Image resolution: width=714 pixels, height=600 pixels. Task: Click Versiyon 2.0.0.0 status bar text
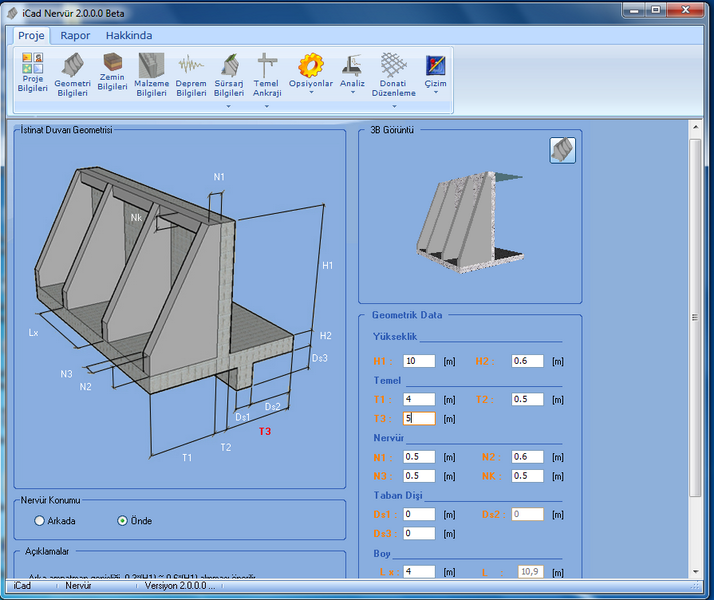tap(179, 585)
